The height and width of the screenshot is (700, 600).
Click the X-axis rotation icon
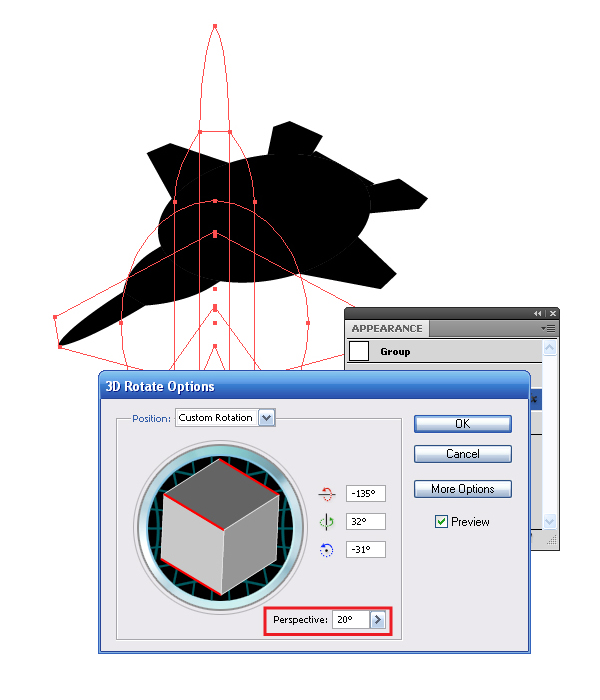(327, 494)
